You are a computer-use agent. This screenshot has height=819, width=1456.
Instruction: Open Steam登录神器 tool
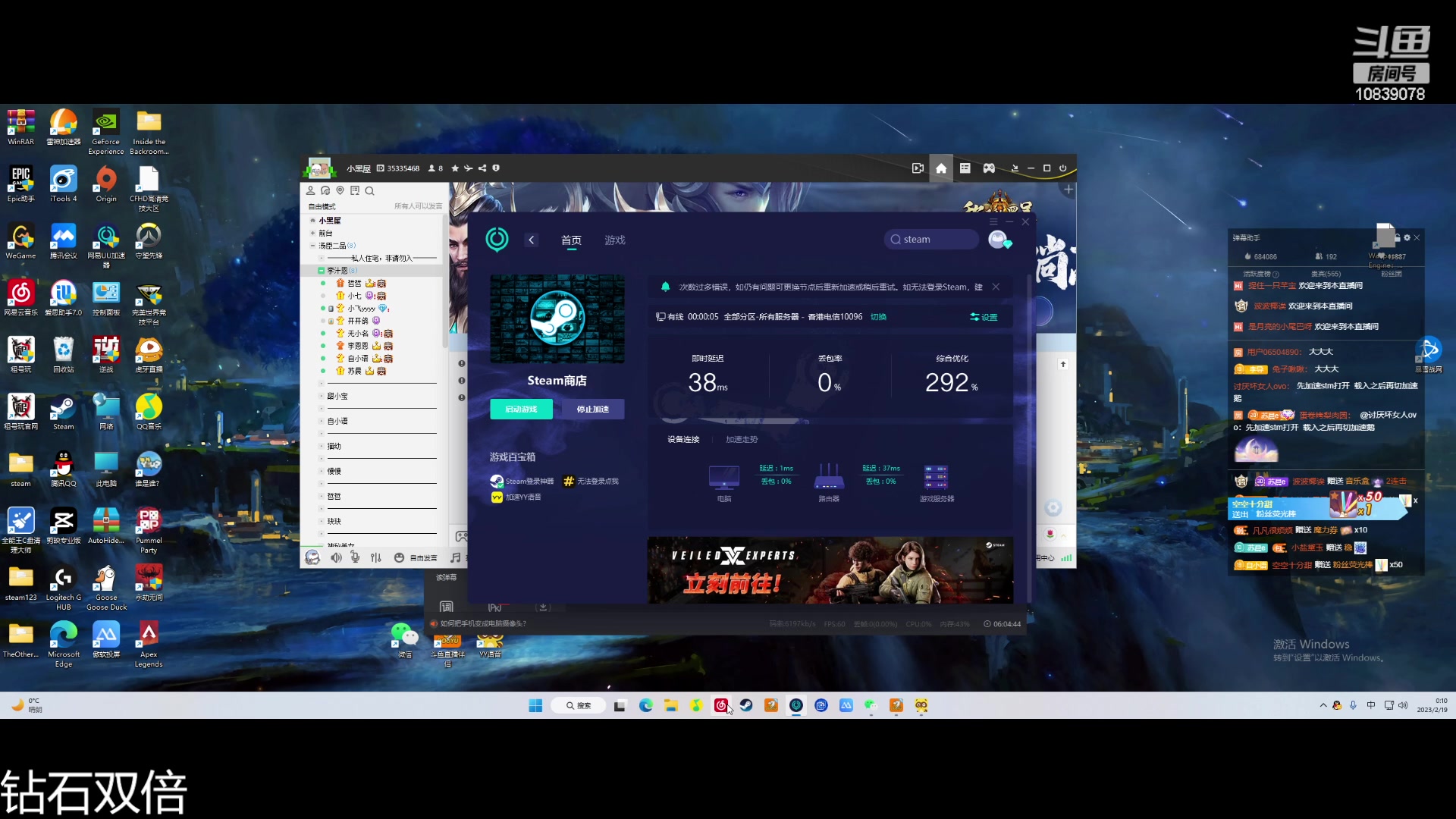coord(522,481)
